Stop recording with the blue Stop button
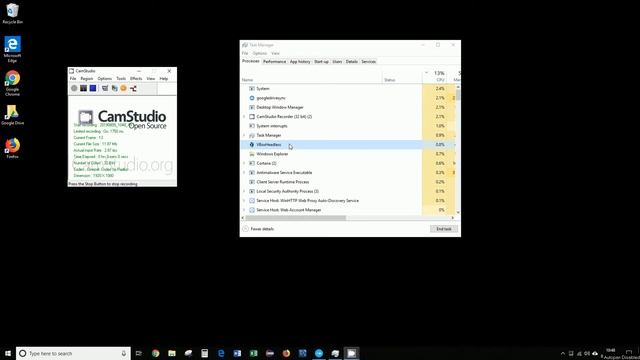 [93, 88]
